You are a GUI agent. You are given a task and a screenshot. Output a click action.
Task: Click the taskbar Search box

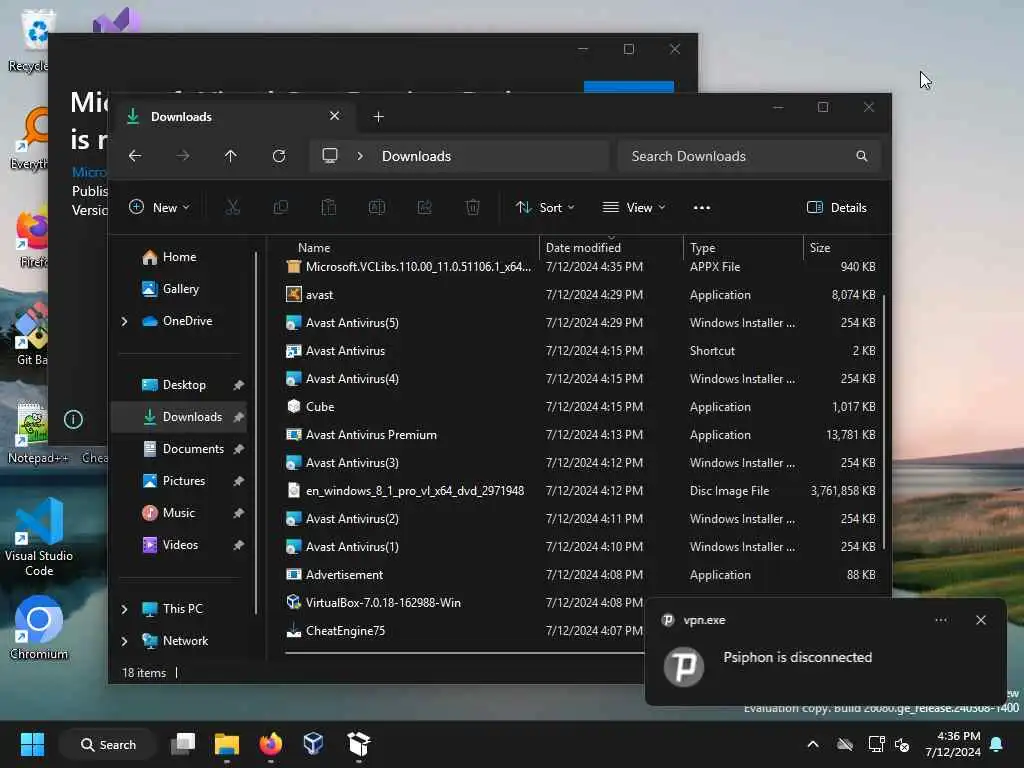[108, 744]
